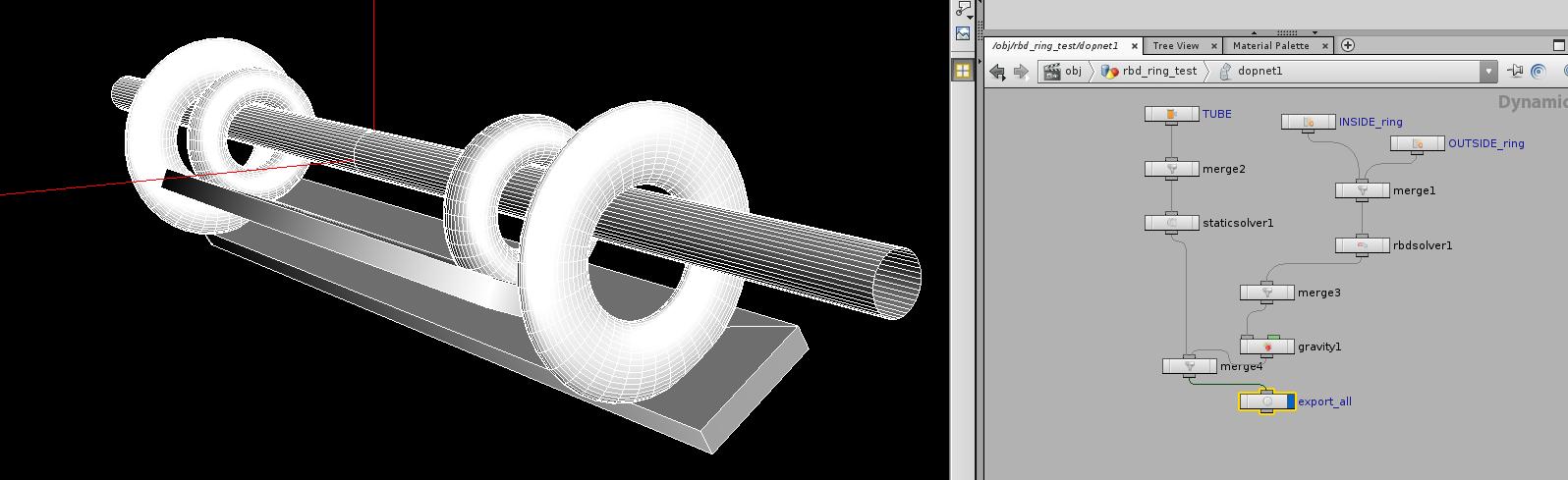Open the viewport background image icon
The height and width of the screenshot is (480, 1568).
point(963,32)
